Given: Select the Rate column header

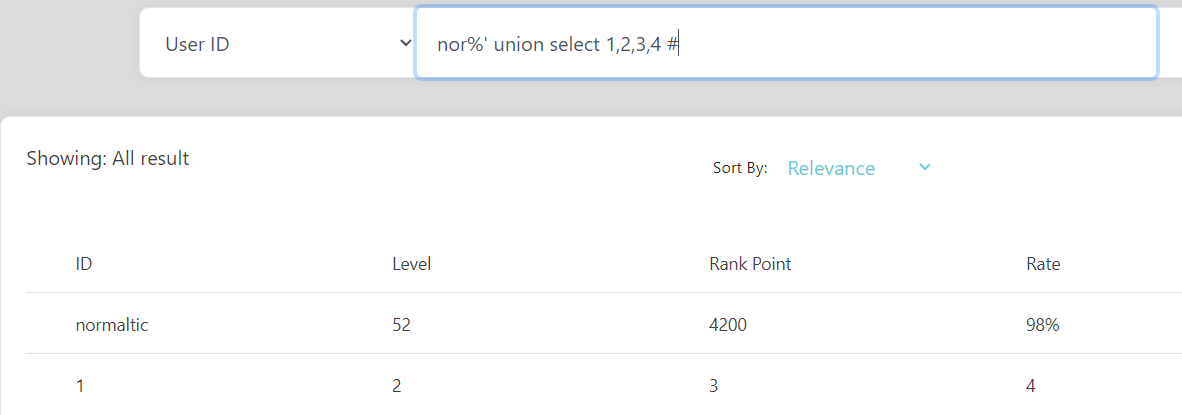Looking at the screenshot, I should click(1043, 264).
